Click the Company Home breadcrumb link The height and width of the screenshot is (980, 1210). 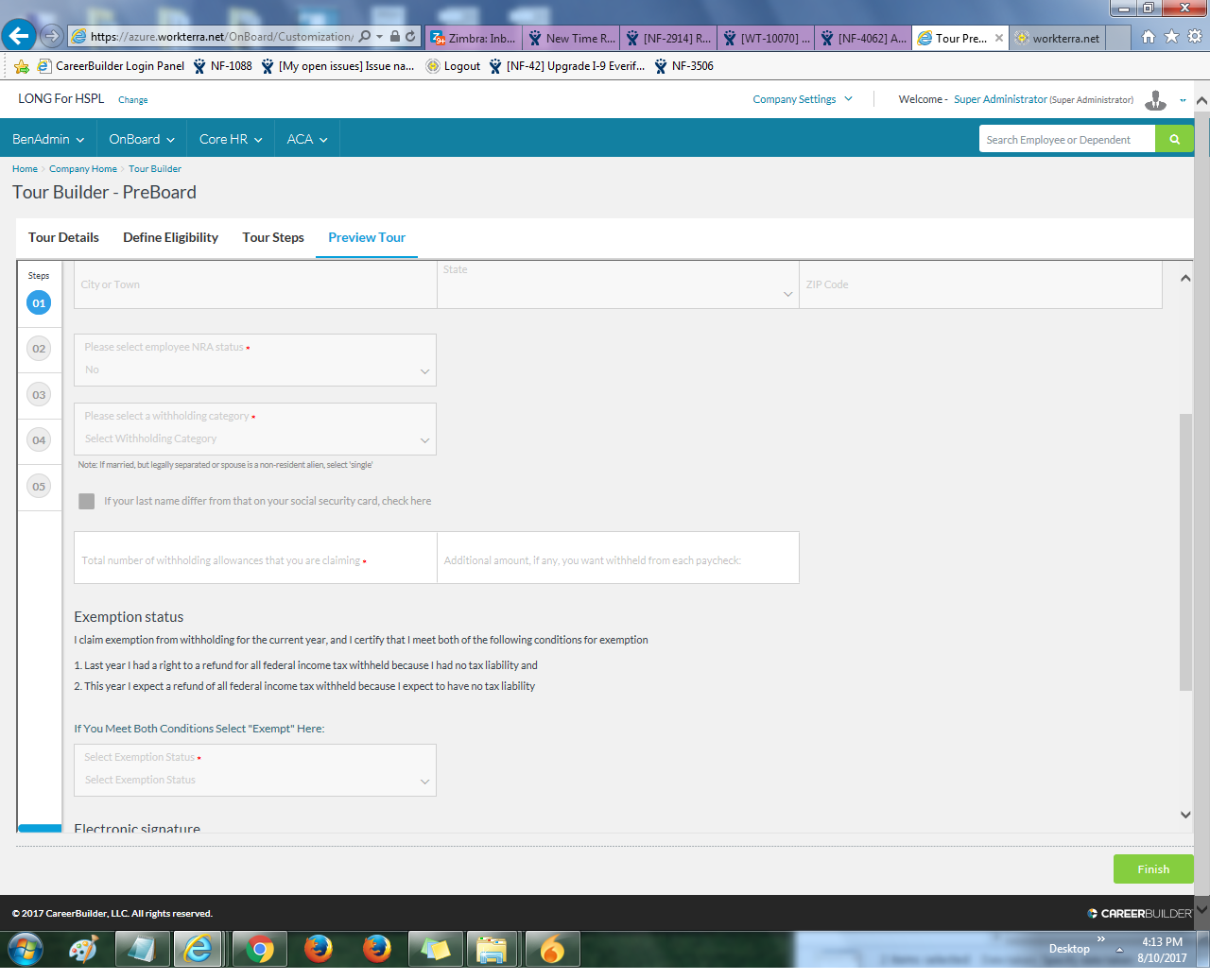pos(83,169)
